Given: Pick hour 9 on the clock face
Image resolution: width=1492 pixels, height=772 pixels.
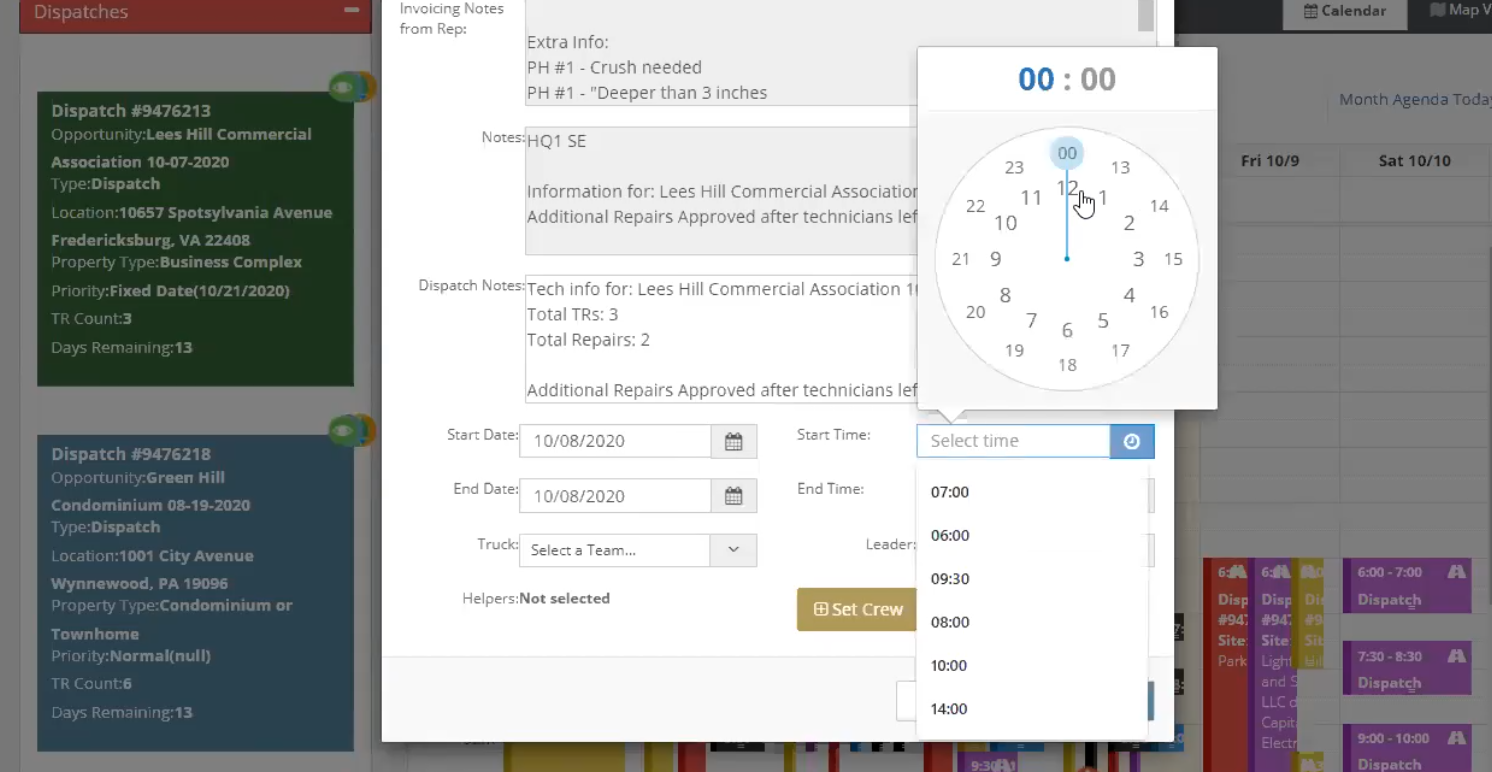Looking at the screenshot, I should [995, 259].
